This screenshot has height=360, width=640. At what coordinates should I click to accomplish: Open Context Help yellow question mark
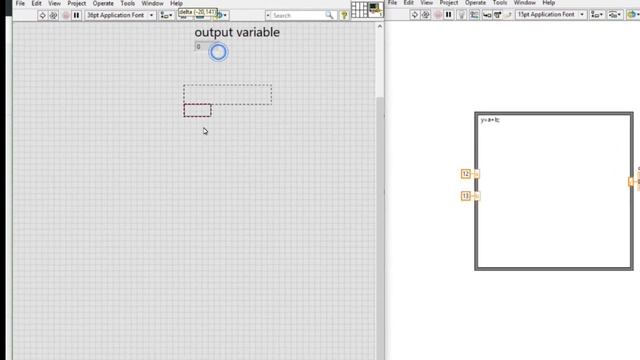coord(344,16)
